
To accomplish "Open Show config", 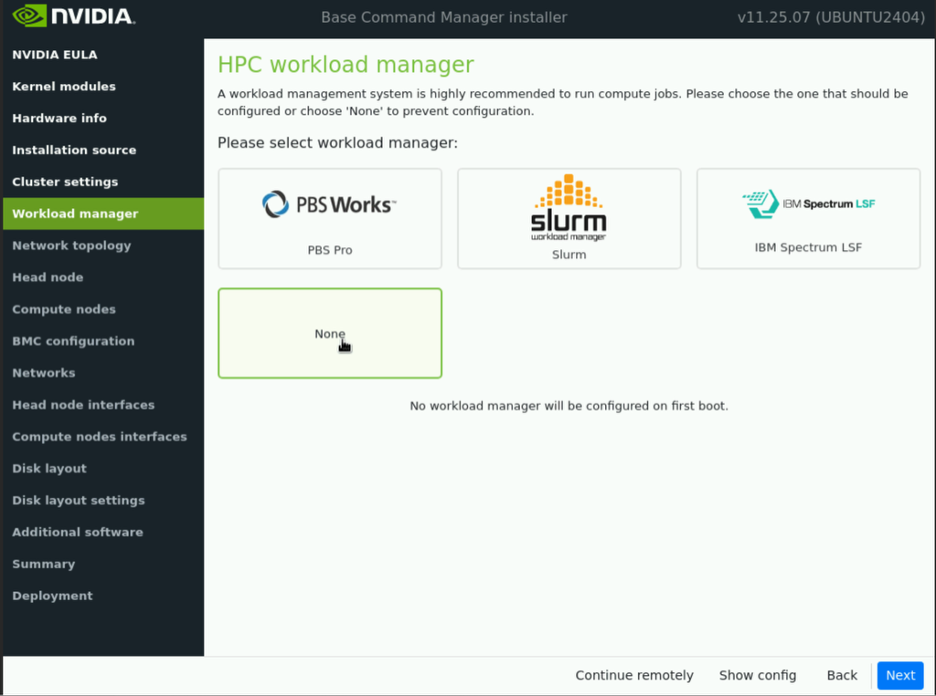I will (x=757, y=675).
